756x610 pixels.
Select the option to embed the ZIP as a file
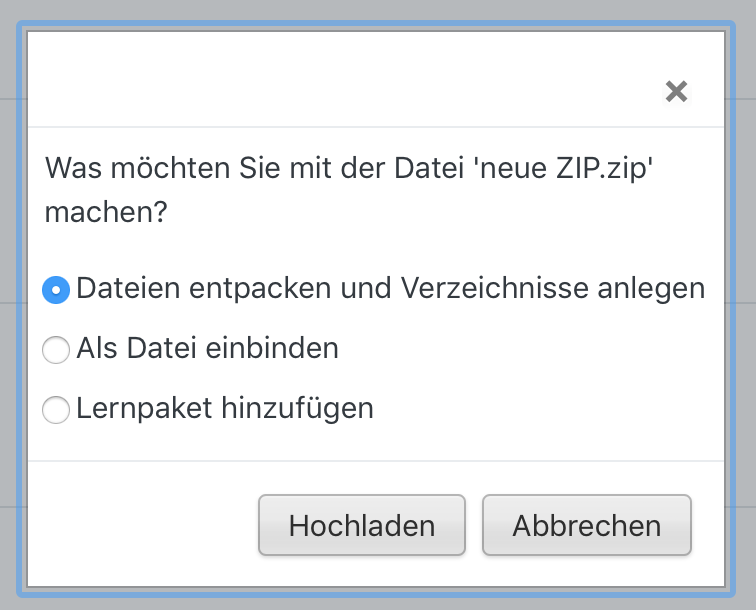click(x=56, y=349)
